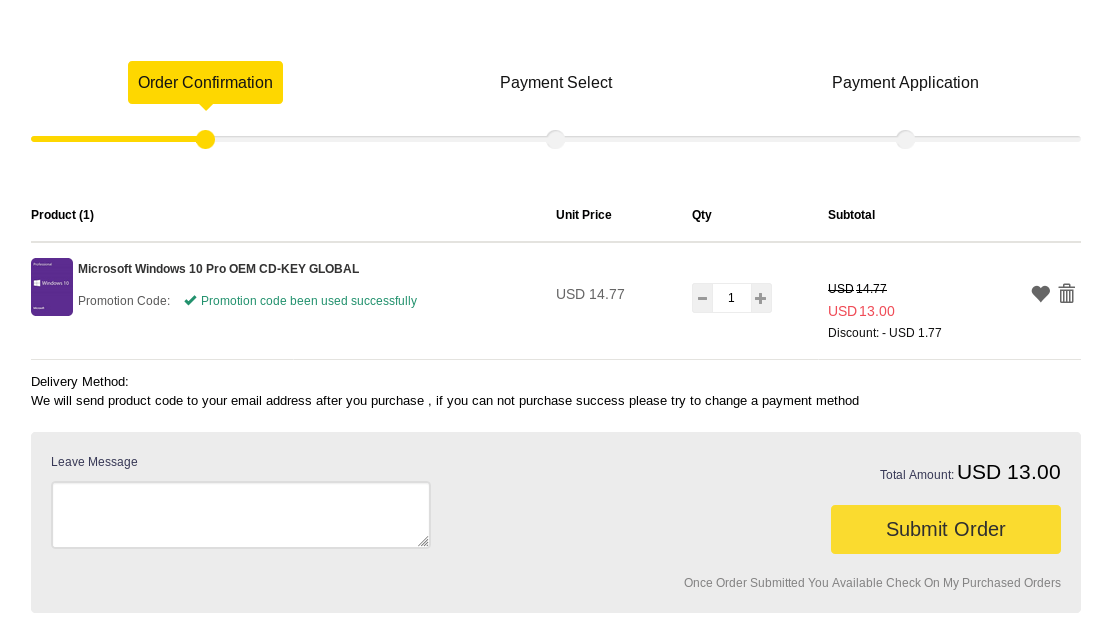
Task: Grab the message box resize handle
Action: click(x=423, y=541)
